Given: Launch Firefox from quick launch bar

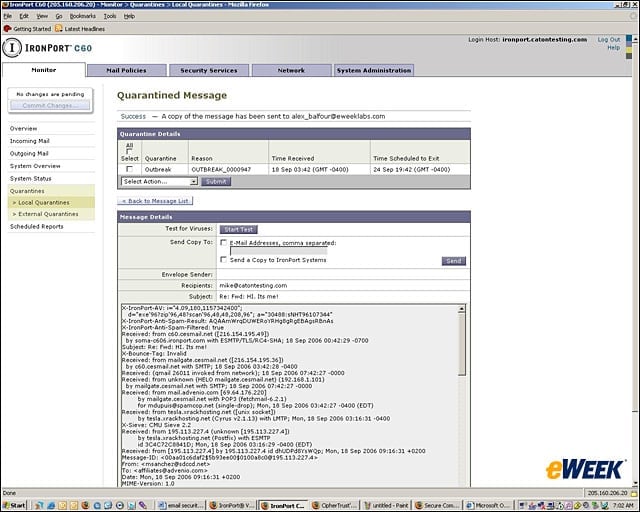Looking at the screenshot, I should pos(85,505).
